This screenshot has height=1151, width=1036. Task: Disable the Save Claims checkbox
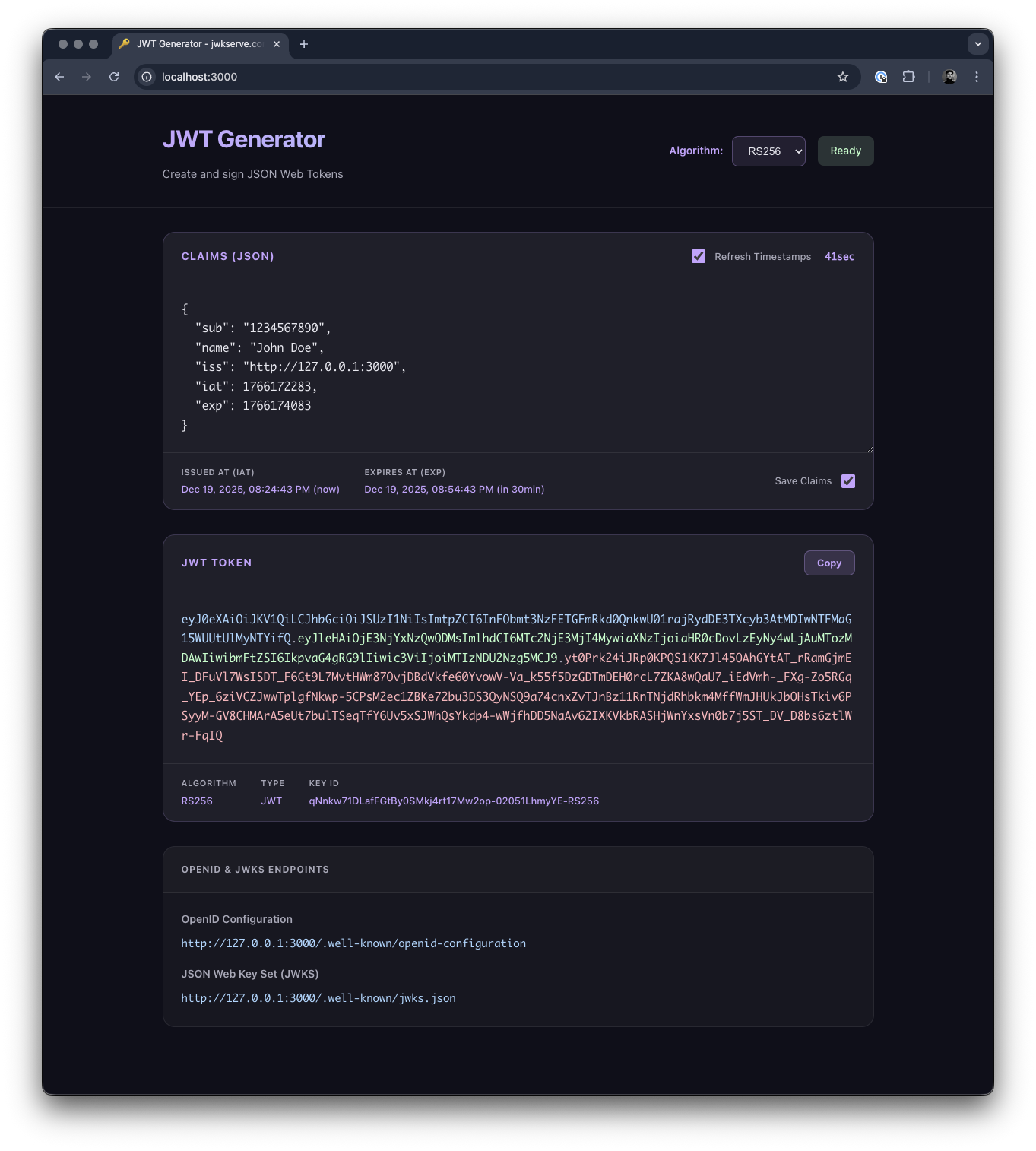click(848, 480)
